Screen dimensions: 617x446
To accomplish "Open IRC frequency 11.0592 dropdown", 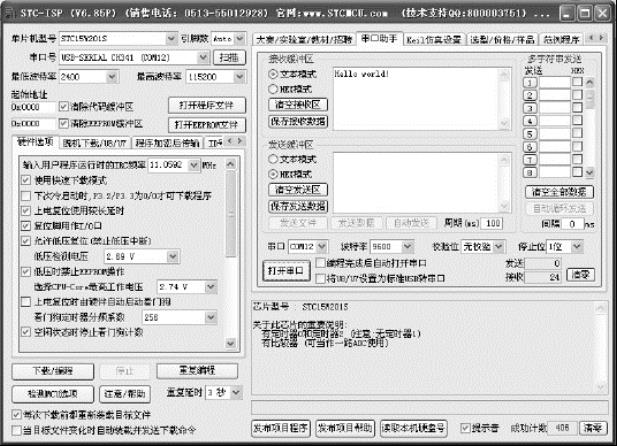I will pos(194,165).
